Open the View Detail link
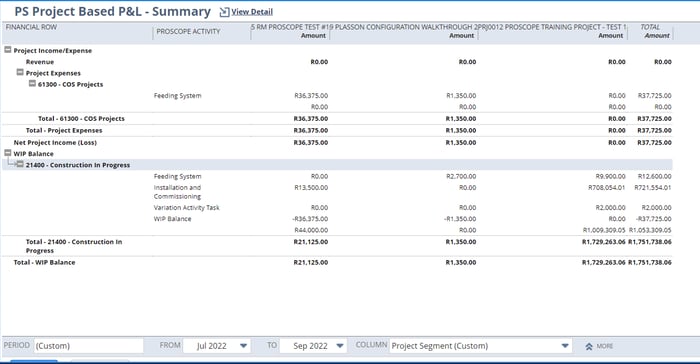Viewport: 700px width, 364px height. [252, 12]
